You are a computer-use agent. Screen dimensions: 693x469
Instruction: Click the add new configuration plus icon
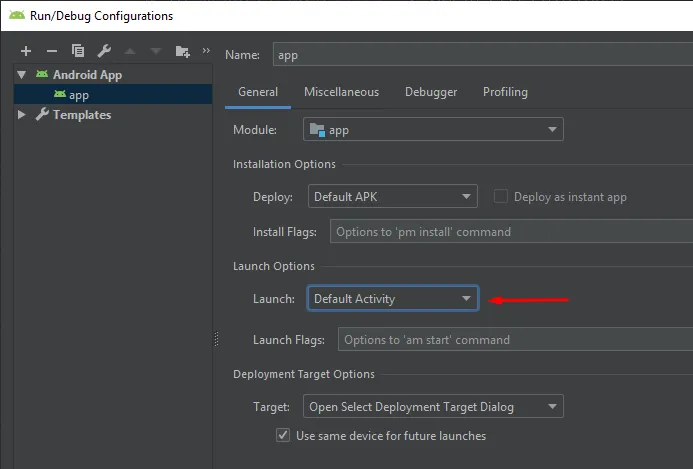coord(26,51)
